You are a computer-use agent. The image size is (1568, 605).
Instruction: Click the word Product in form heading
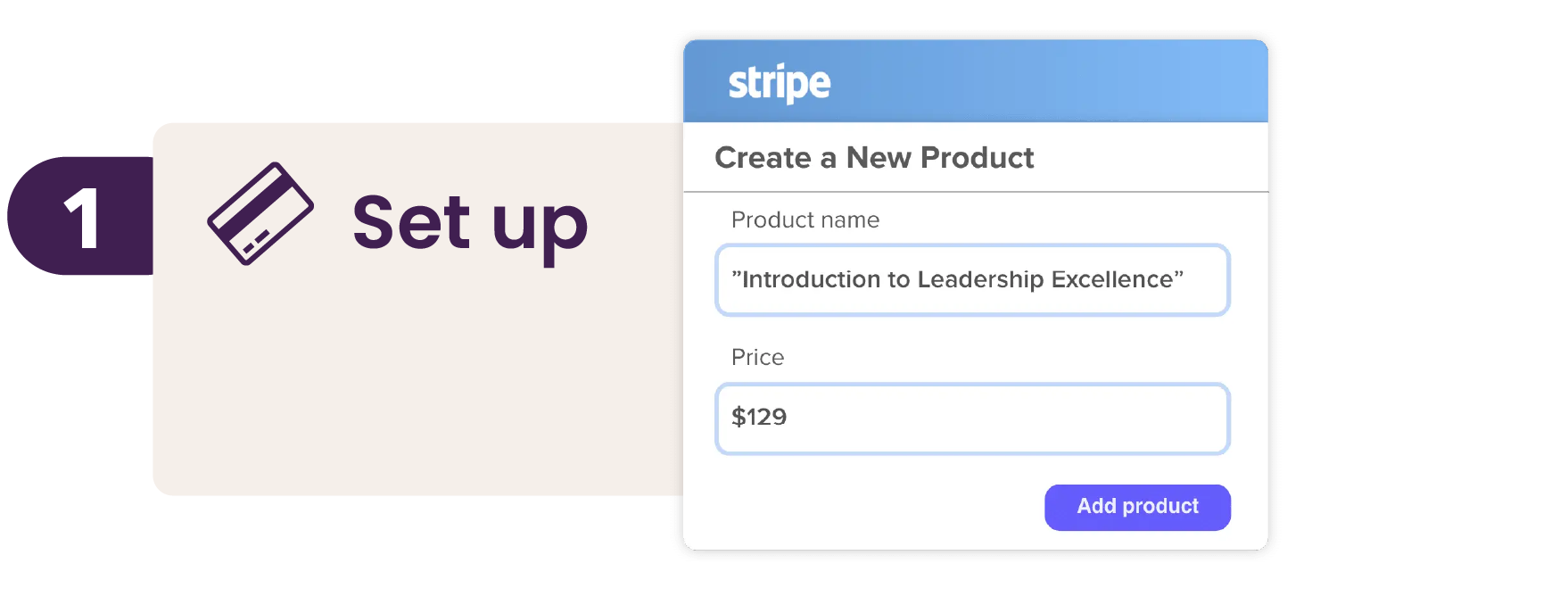pyautogui.click(x=977, y=158)
